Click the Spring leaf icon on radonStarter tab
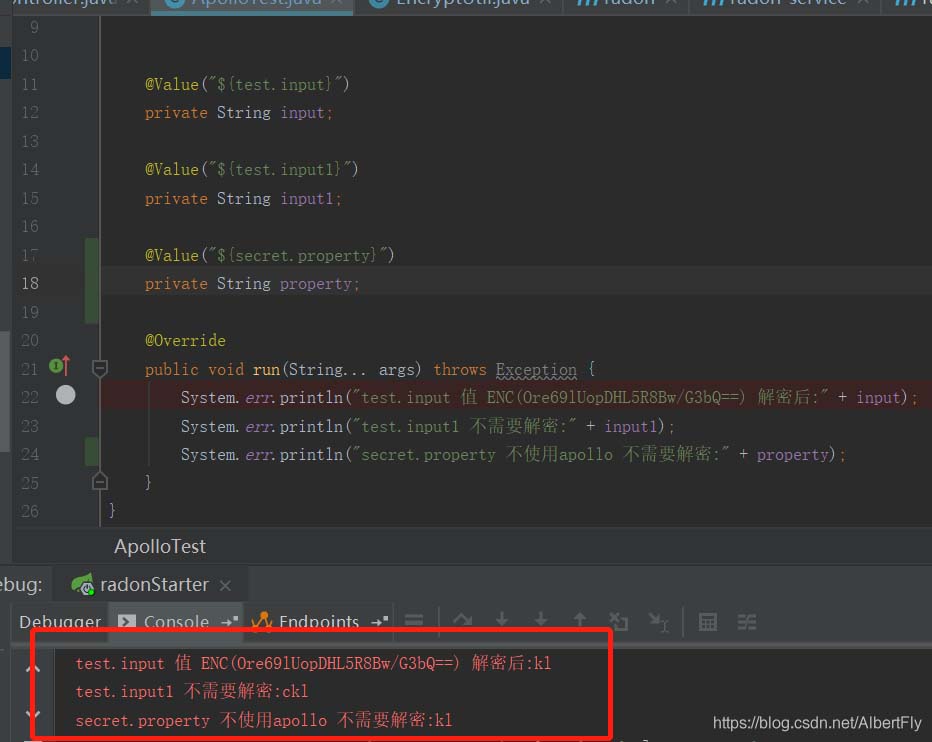This screenshot has width=932, height=742. [x=83, y=584]
